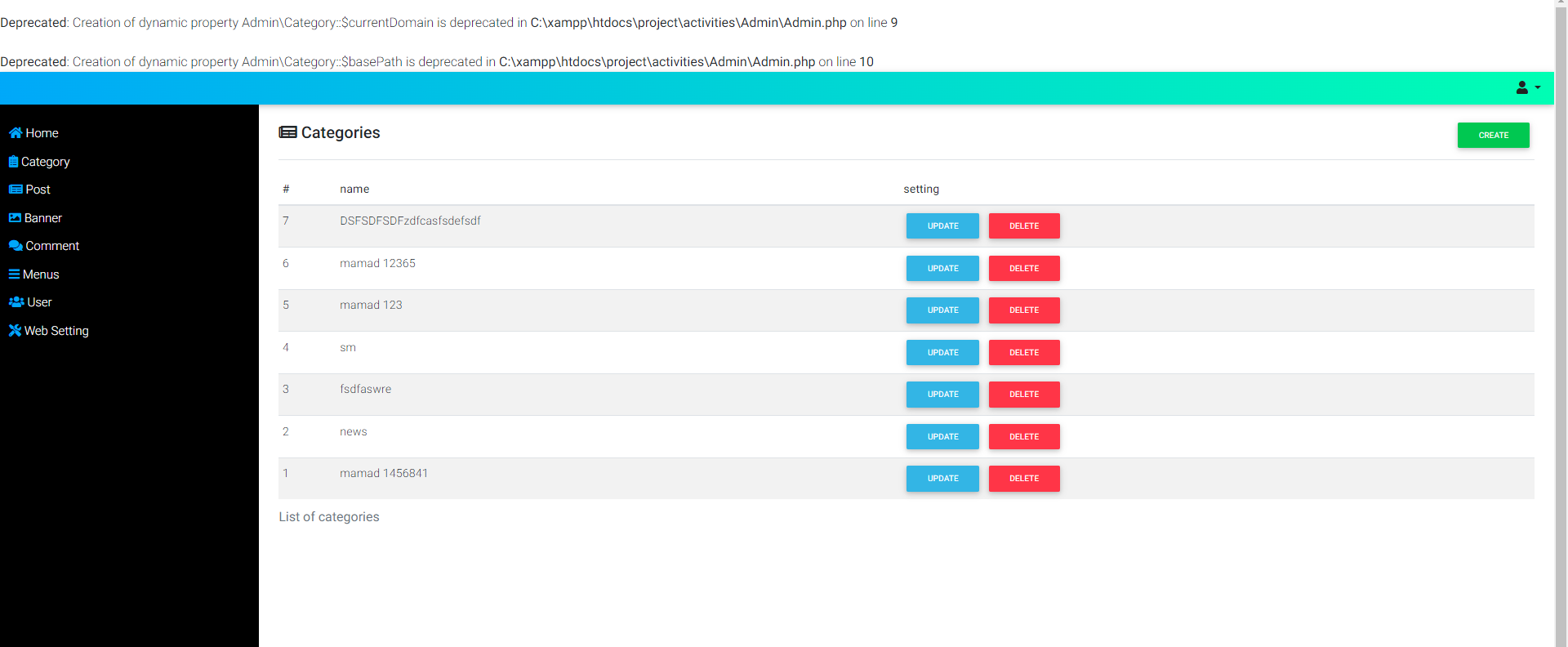1568x647 pixels.
Task: Update the mamad 12365 category
Action: click(x=942, y=269)
